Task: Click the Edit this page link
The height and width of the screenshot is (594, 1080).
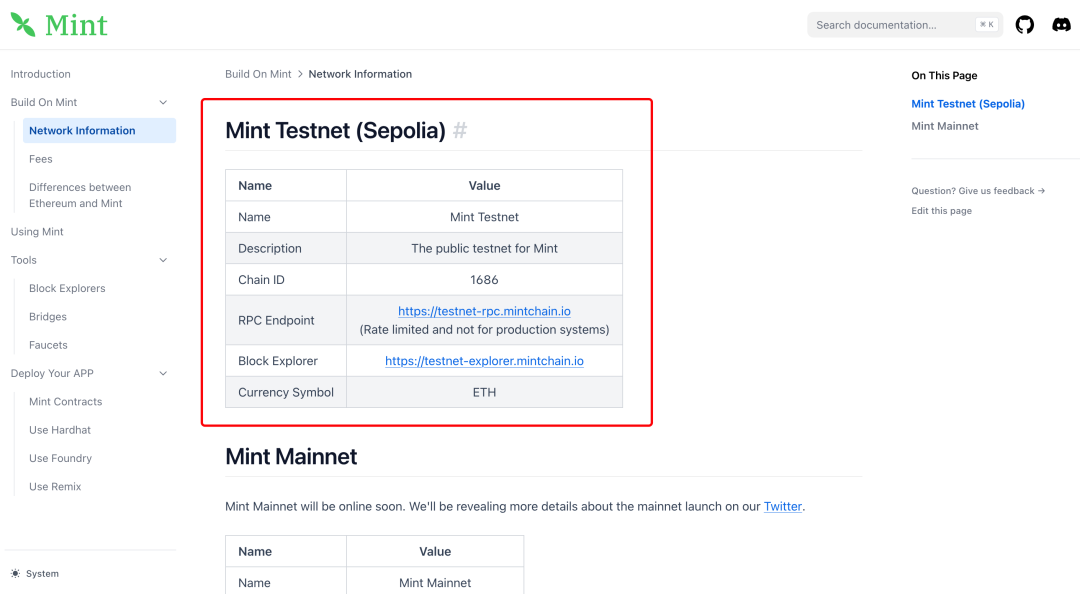Action: (x=941, y=211)
